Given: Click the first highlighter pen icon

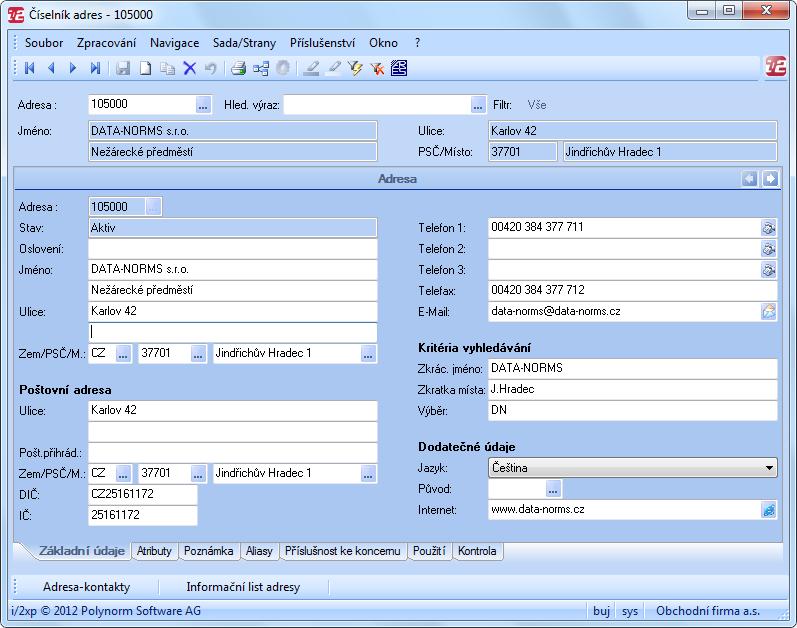Looking at the screenshot, I should [311, 68].
